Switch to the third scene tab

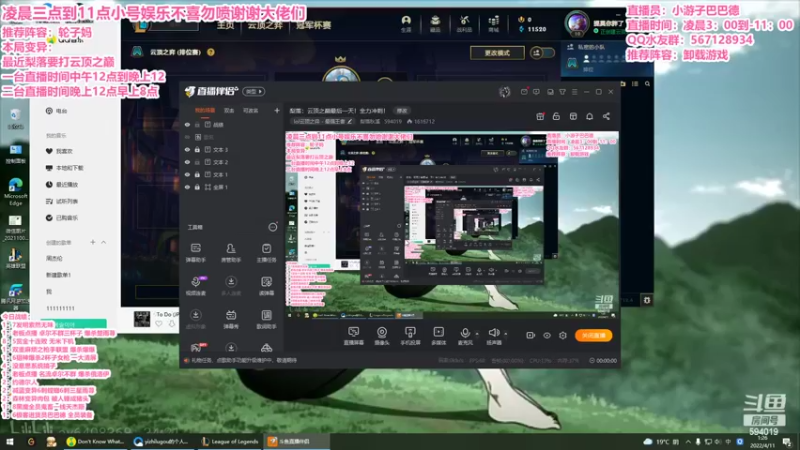point(251,110)
